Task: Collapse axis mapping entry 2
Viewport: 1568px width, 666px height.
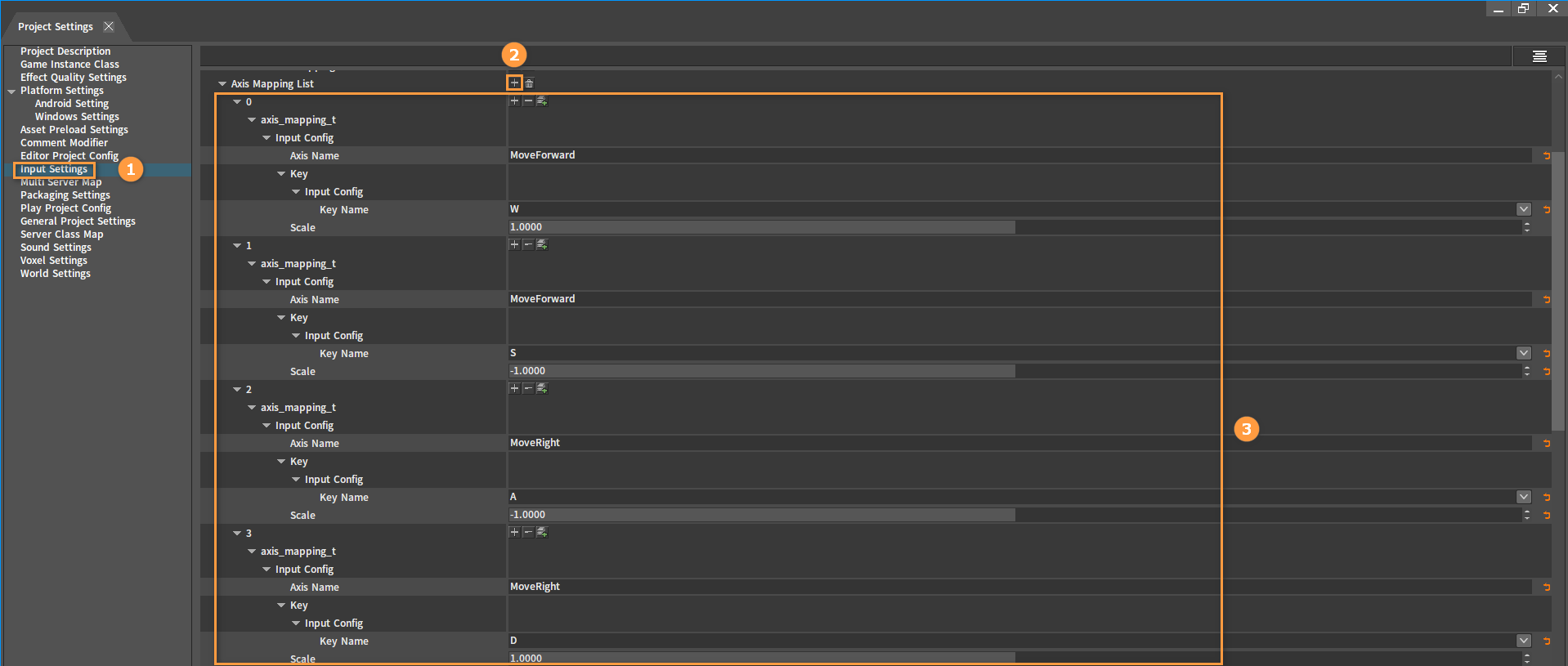Action: (x=237, y=390)
